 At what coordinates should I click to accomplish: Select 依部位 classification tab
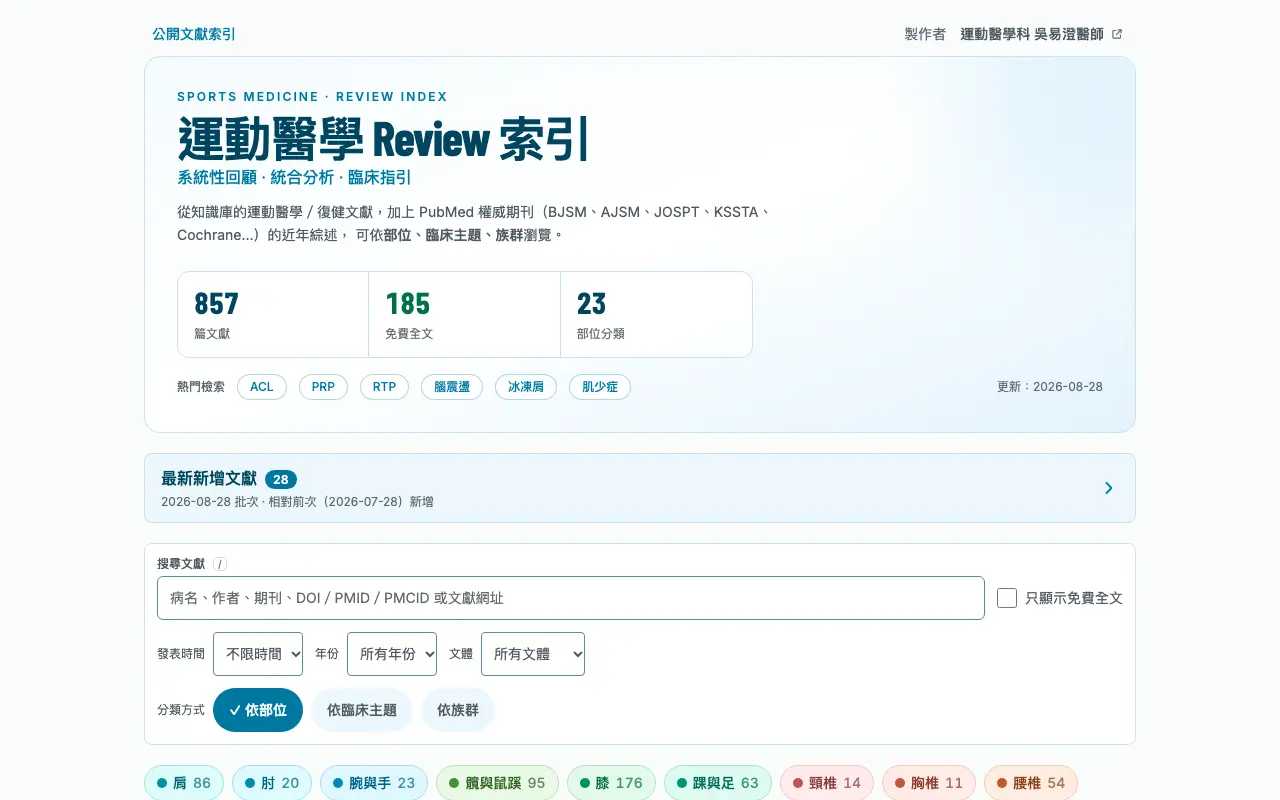(x=258, y=710)
